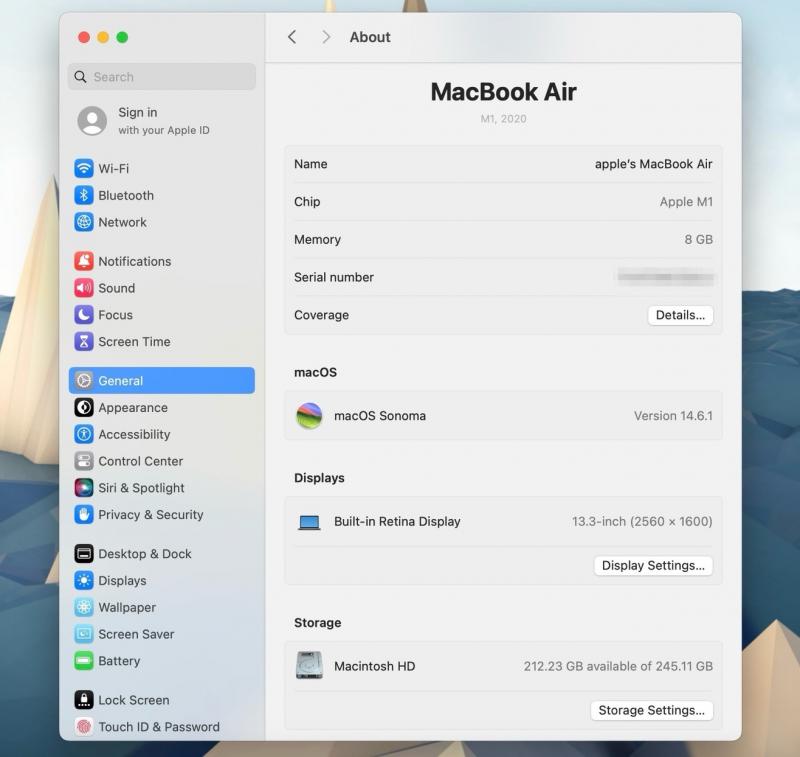This screenshot has width=800, height=757.
Task: Click the search magnifier icon
Action: coord(80,77)
